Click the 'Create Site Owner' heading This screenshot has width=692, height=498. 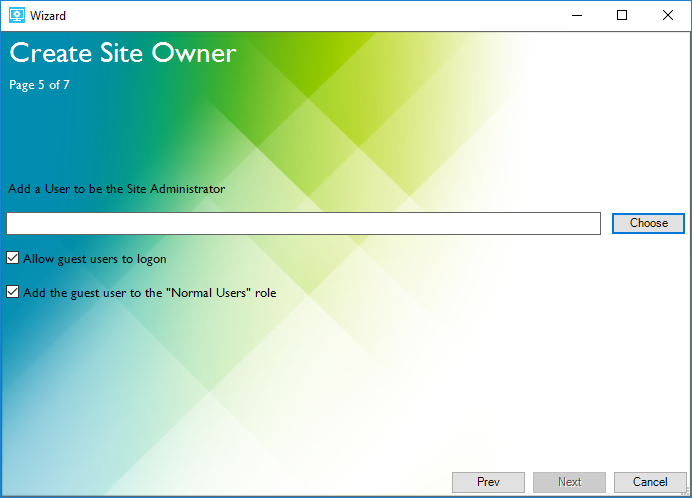[123, 53]
